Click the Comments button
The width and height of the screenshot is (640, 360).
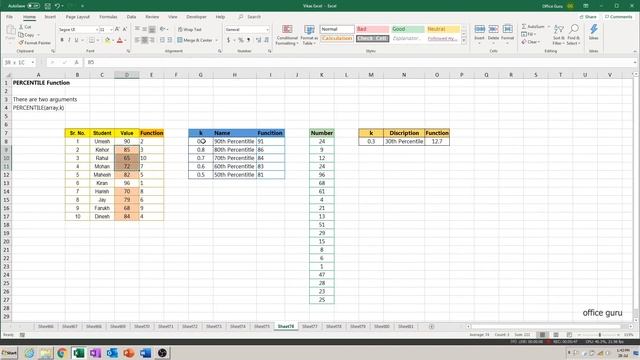point(618,17)
